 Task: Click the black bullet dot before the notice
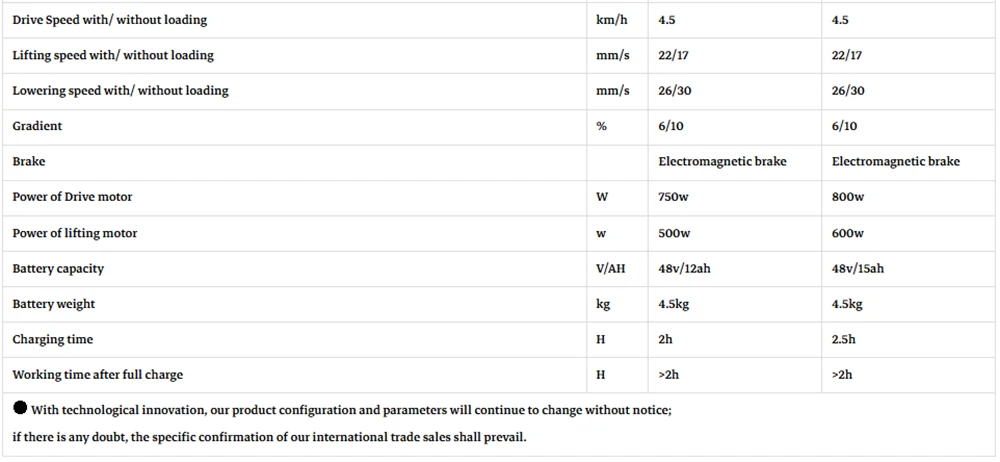coord(20,407)
